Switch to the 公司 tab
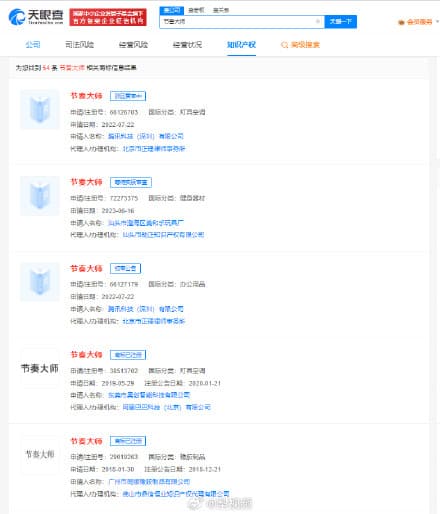This screenshot has height=514, width=440. 33,45
